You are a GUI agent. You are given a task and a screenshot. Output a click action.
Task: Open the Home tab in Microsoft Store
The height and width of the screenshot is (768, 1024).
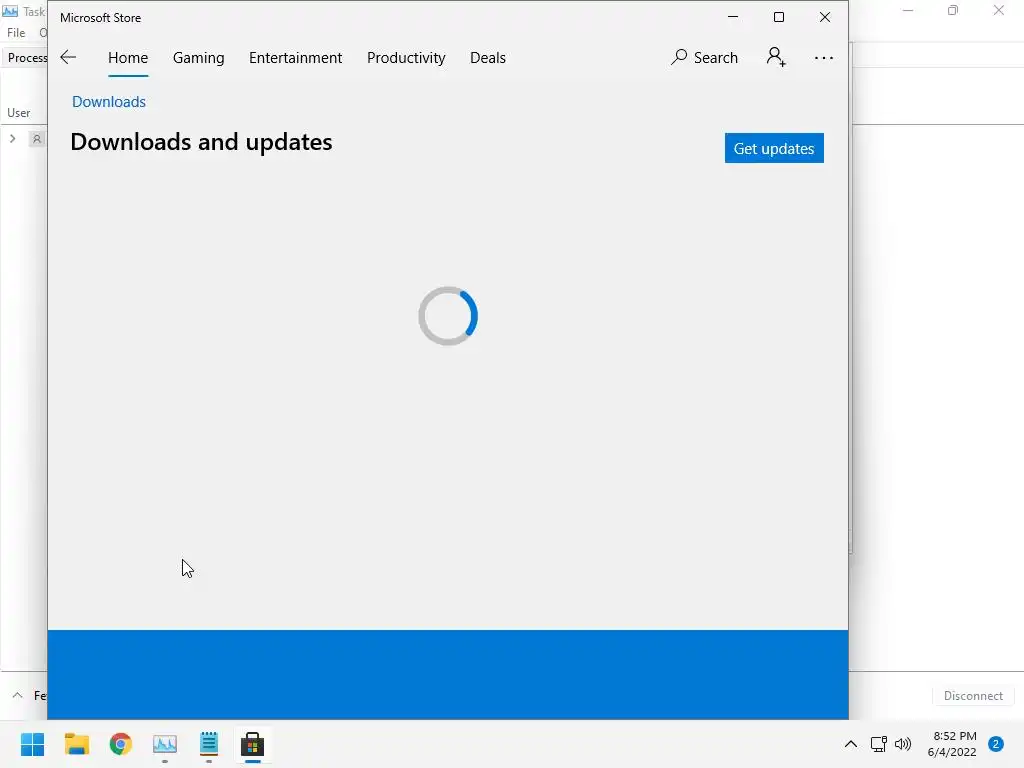(x=128, y=57)
